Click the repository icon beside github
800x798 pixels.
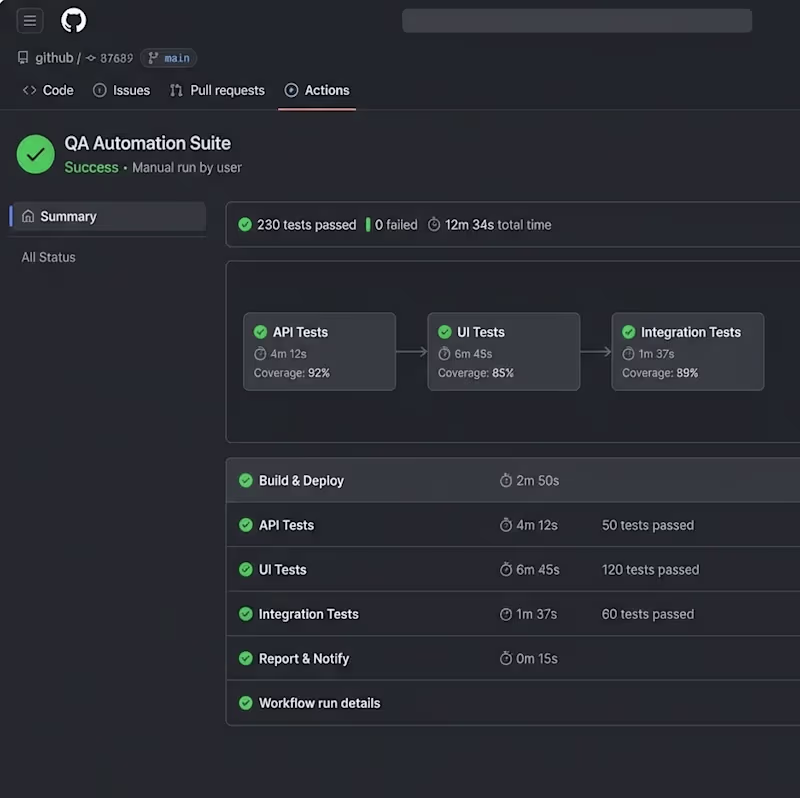coord(22,57)
